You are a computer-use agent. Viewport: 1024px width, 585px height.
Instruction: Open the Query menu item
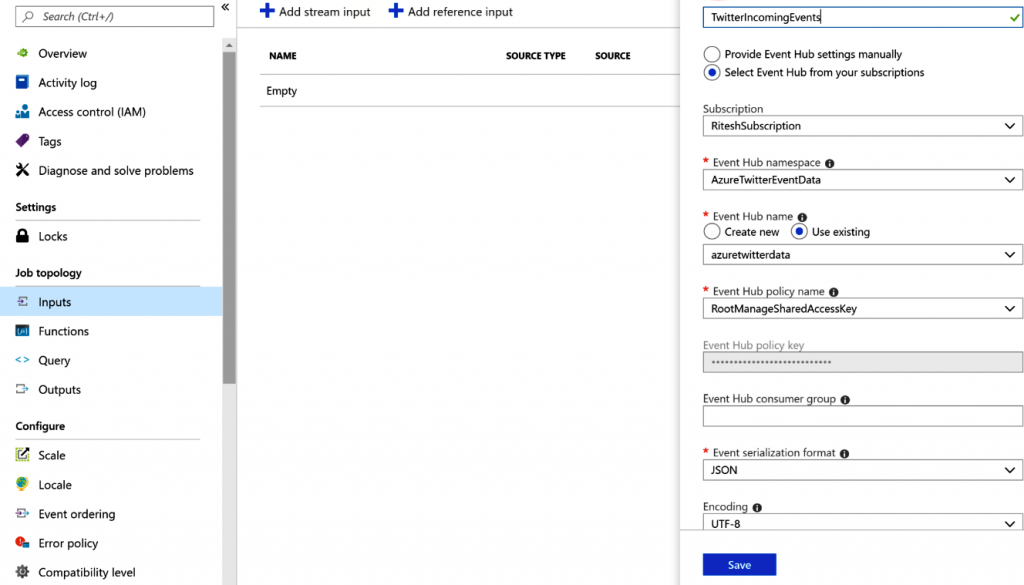(x=54, y=360)
